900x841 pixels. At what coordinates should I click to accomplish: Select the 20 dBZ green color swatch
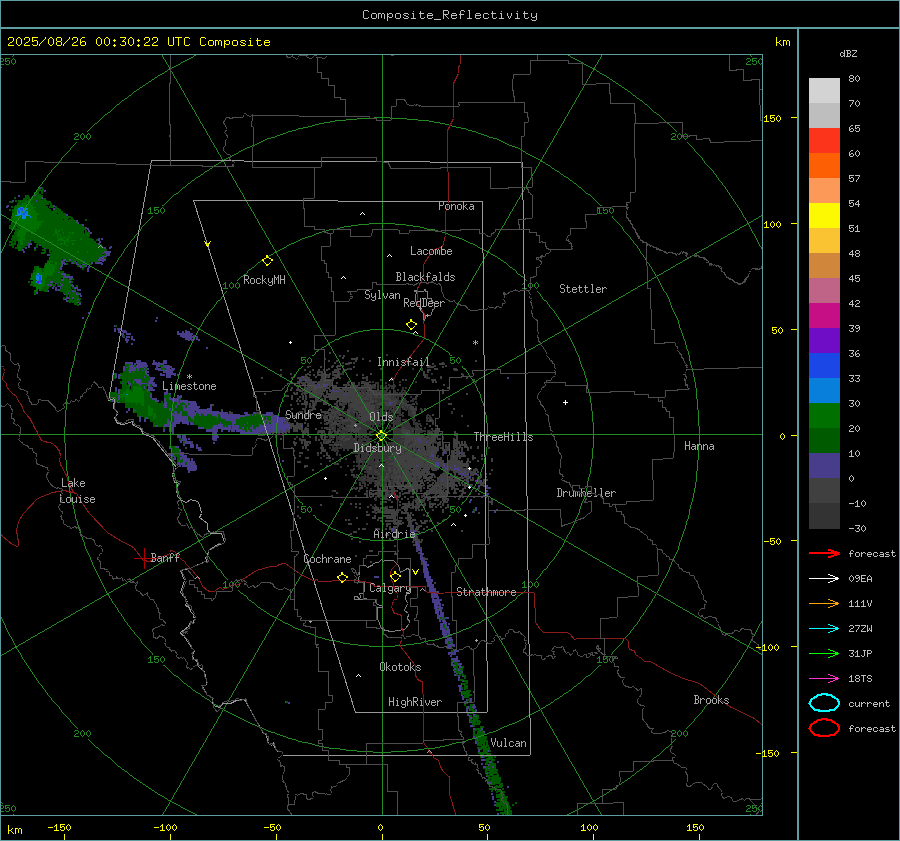(x=824, y=415)
